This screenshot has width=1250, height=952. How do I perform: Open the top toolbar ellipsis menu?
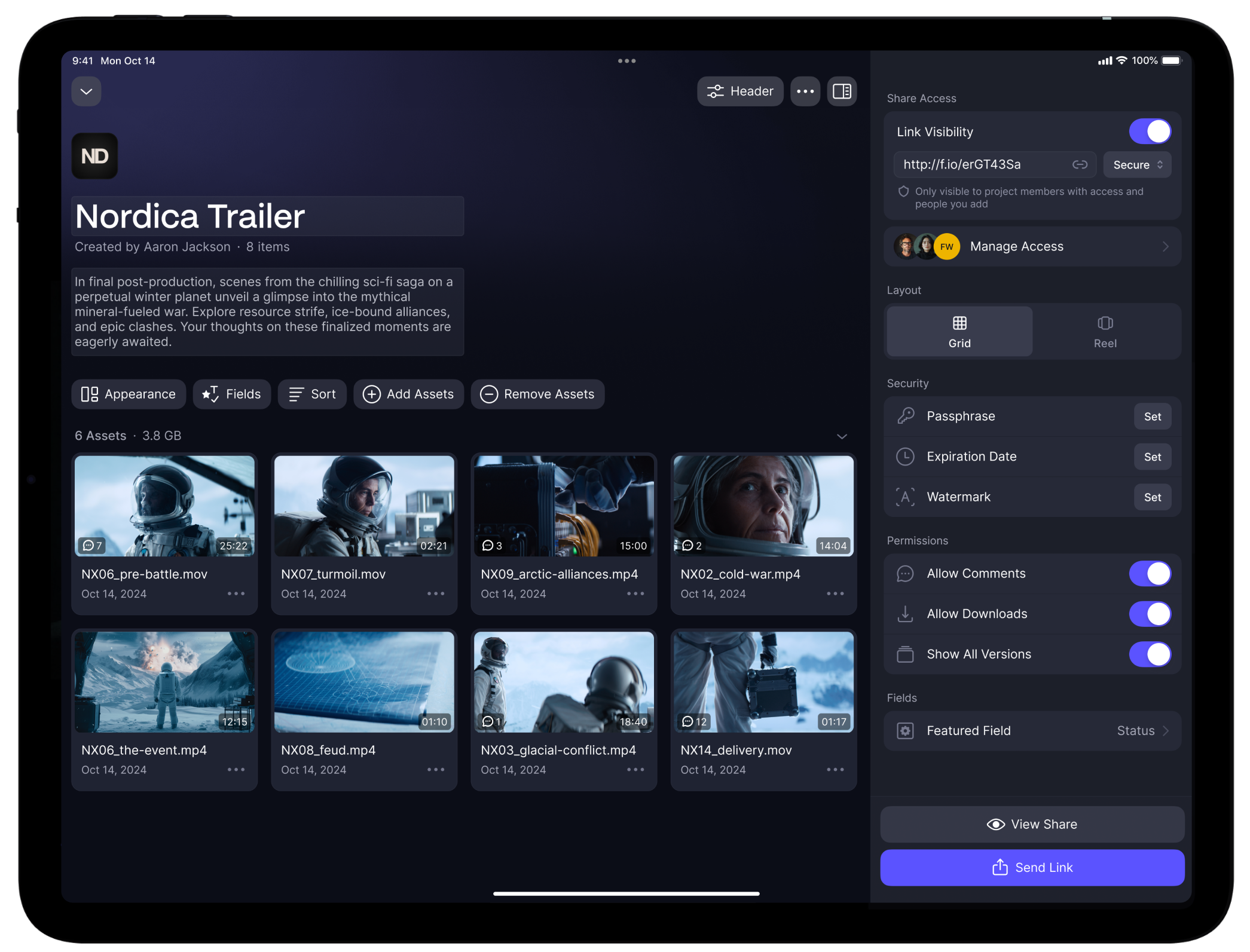click(x=805, y=91)
